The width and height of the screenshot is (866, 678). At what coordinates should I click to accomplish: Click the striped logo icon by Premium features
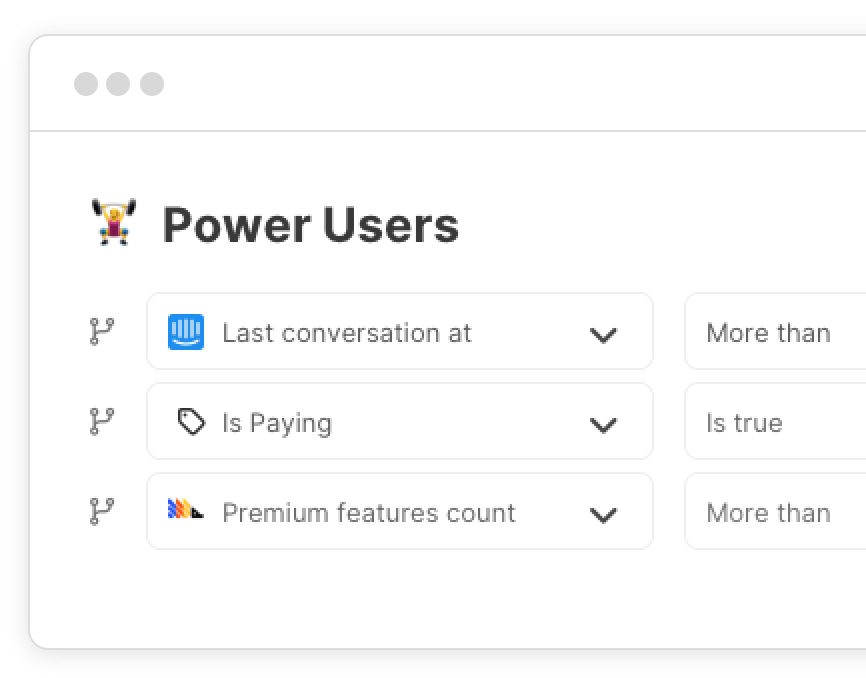186,511
